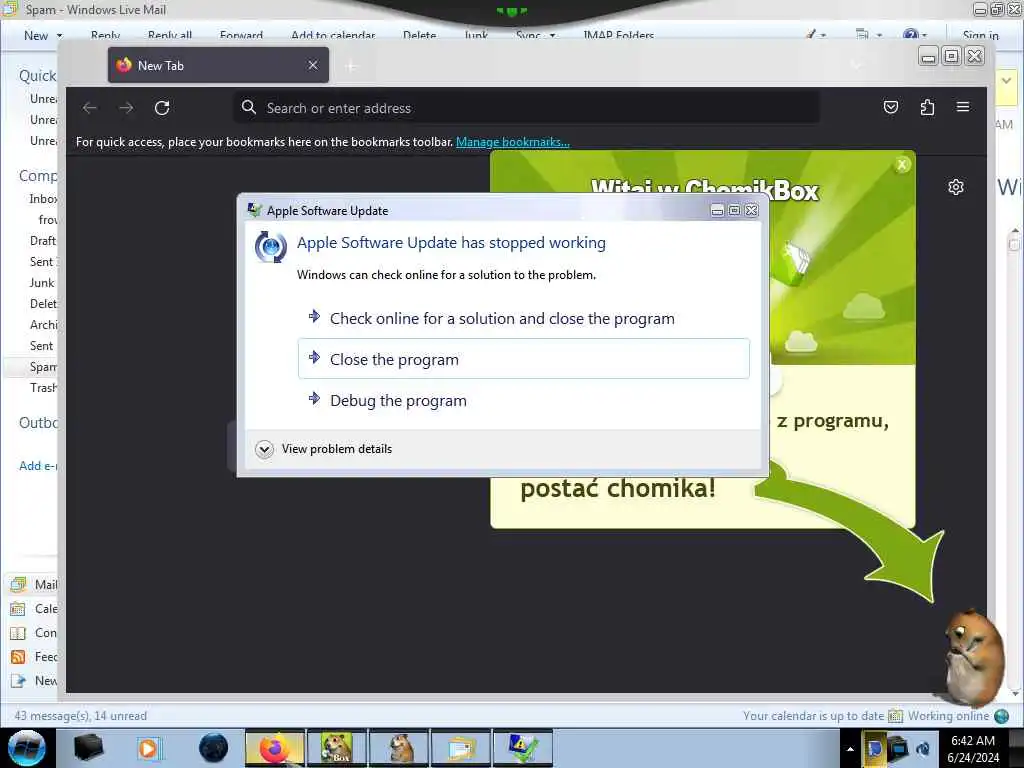Choose Check online for a solution
The height and width of the screenshot is (768, 1024).
pyautogui.click(x=524, y=318)
